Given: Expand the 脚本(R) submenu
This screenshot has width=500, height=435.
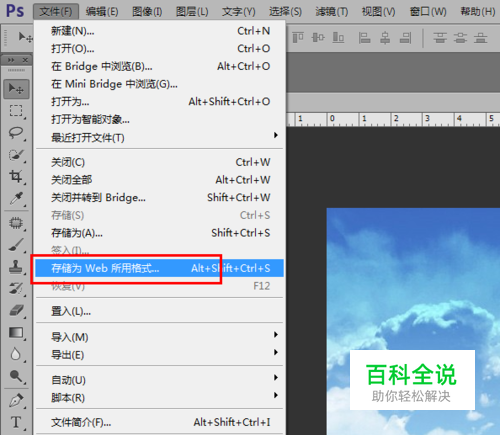Looking at the screenshot, I should pyautogui.click(x=276, y=395).
